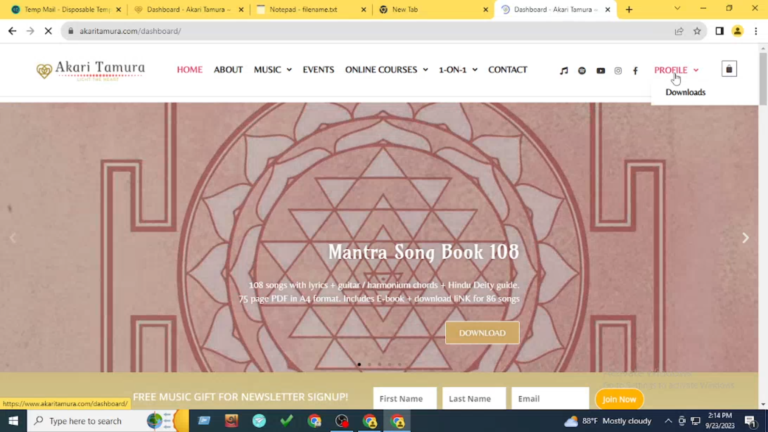768x432 pixels.
Task: Open the Instagram icon link
Action: coord(618,71)
